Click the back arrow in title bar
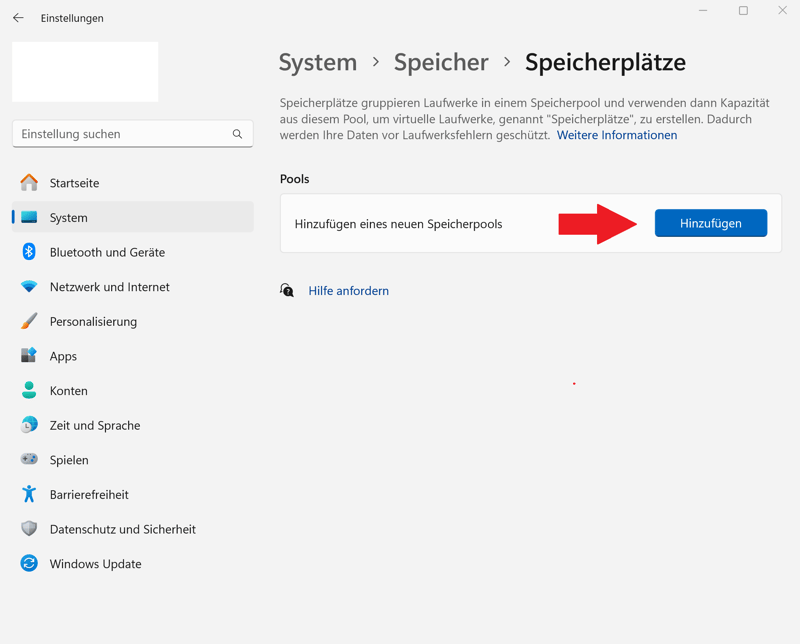Image resolution: width=800 pixels, height=644 pixels. point(18,18)
